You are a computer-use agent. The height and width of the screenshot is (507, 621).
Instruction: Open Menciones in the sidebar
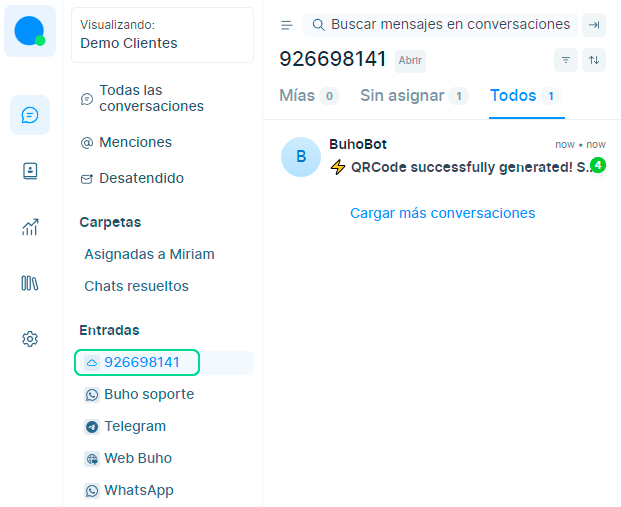tap(135, 142)
